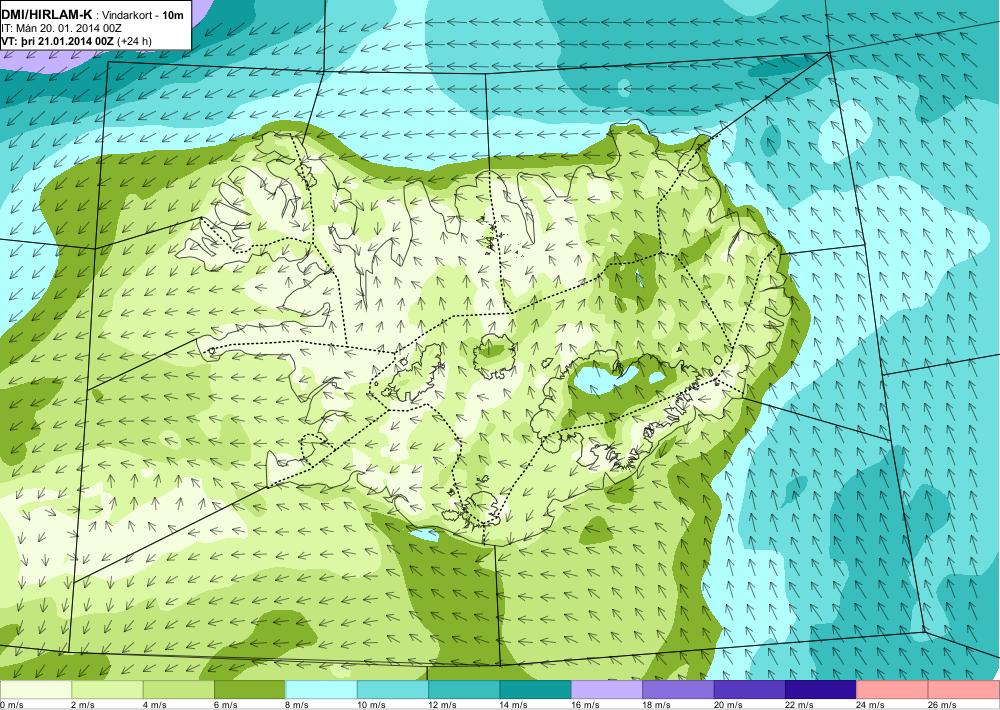Pick the legend swatch between 10 and 12 m/s
Image resolution: width=1000 pixels, height=710 pixels.
pyautogui.click(x=393, y=690)
